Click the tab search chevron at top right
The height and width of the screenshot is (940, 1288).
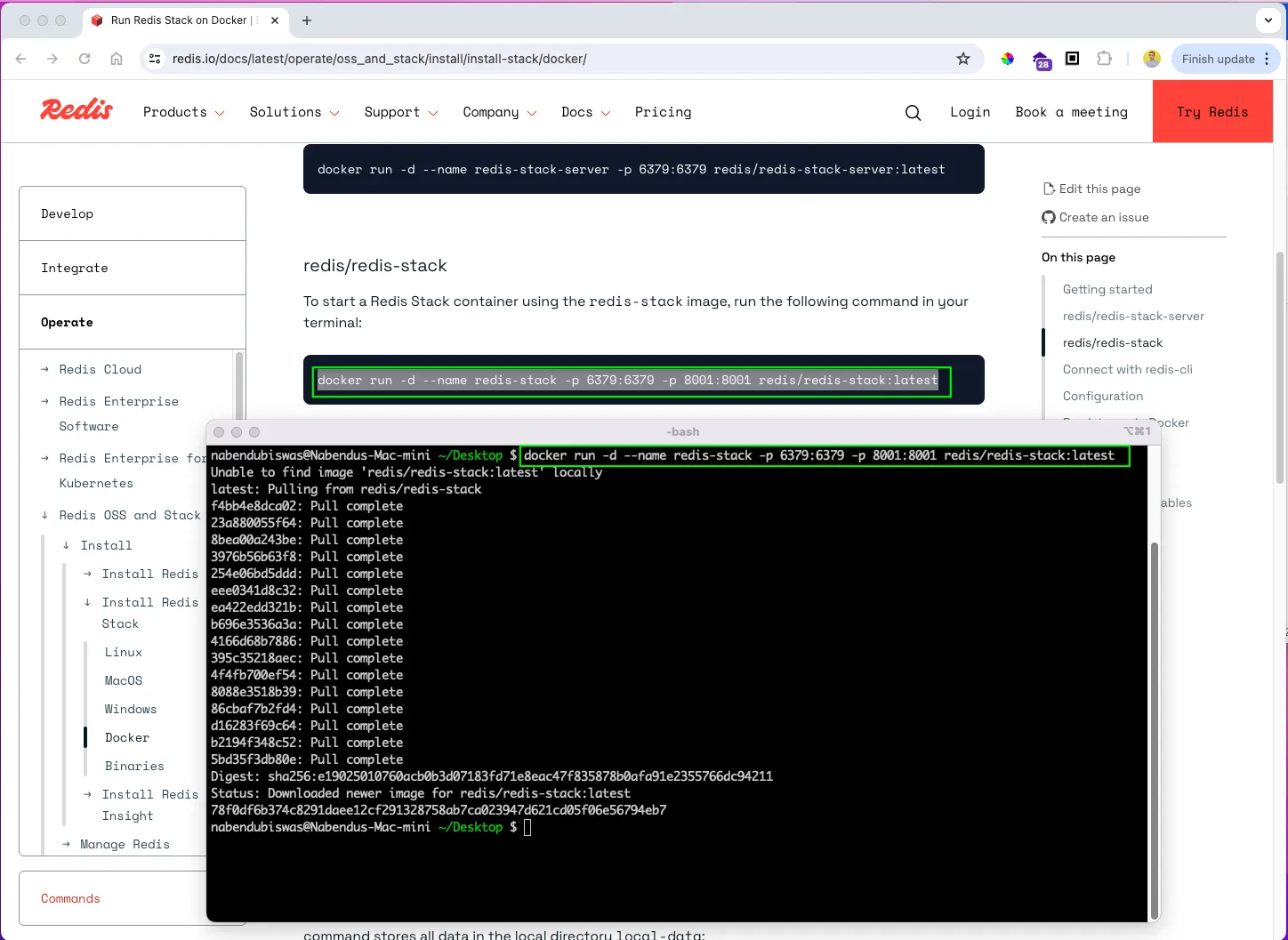1268,20
